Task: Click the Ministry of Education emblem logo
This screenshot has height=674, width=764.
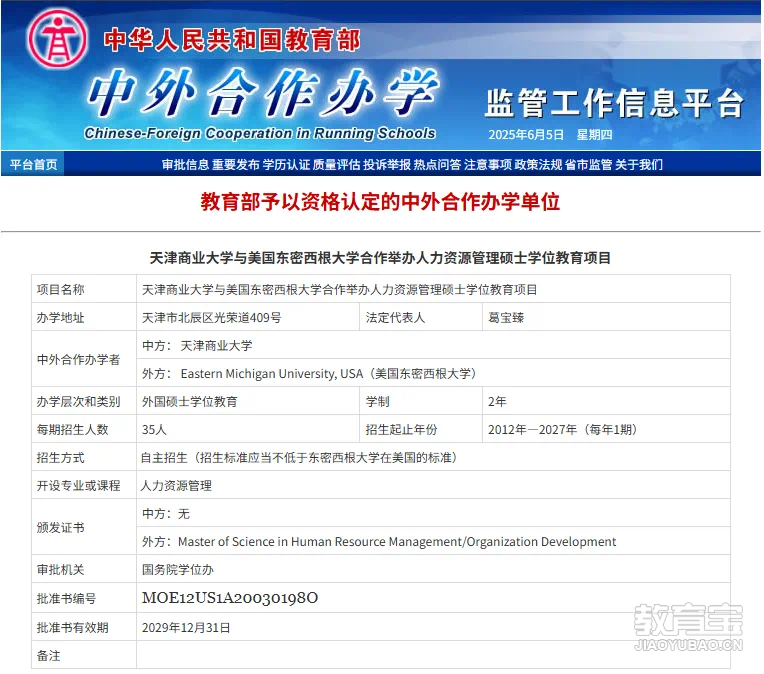Action: coord(57,39)
